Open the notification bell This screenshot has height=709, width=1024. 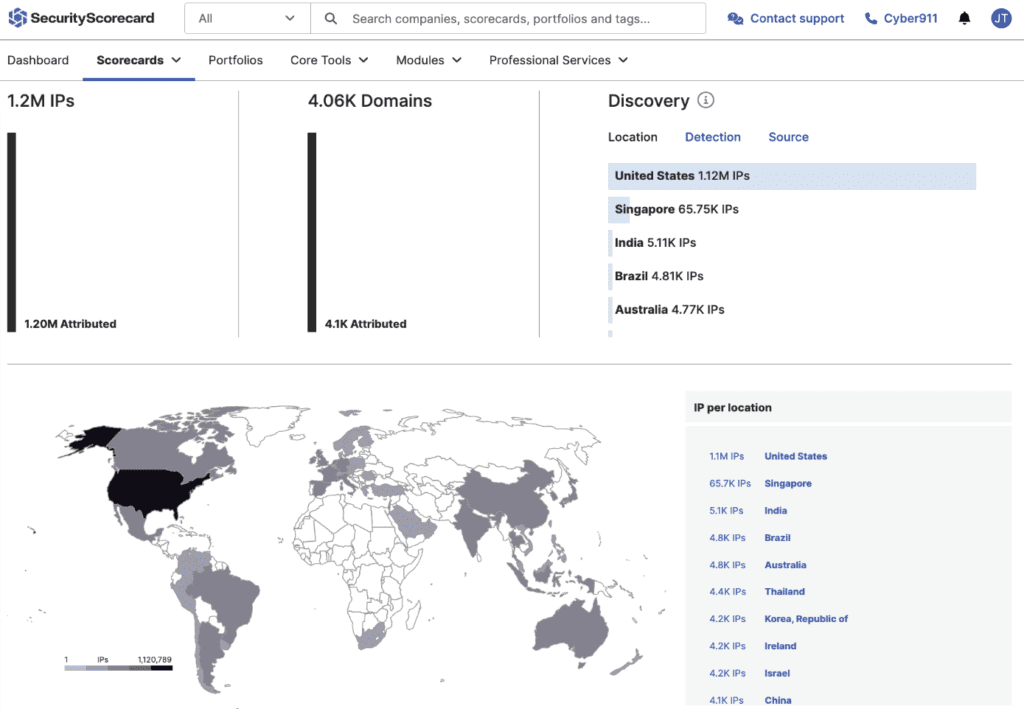pos(964,18)
